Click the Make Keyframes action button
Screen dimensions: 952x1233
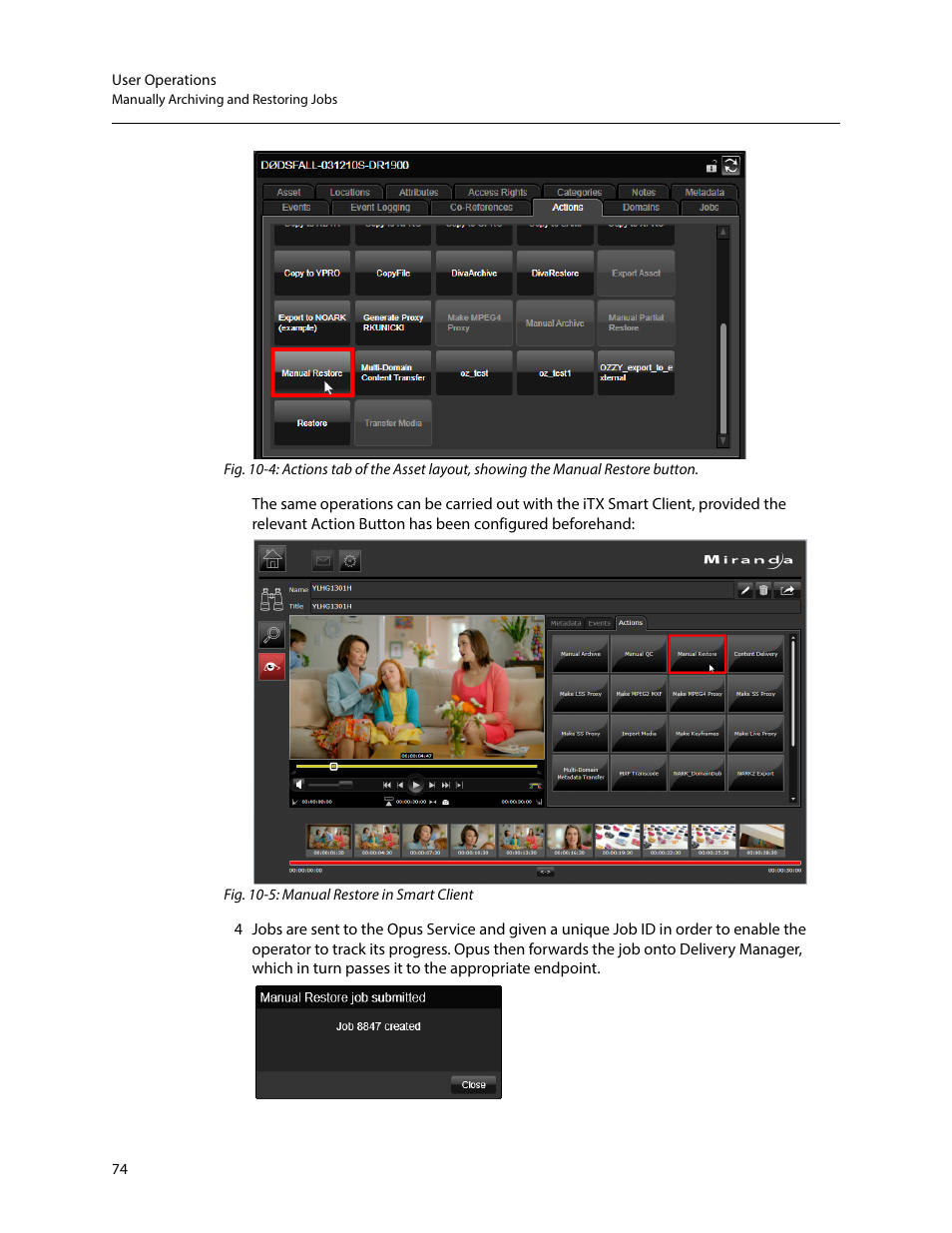[x=698, y=734]
